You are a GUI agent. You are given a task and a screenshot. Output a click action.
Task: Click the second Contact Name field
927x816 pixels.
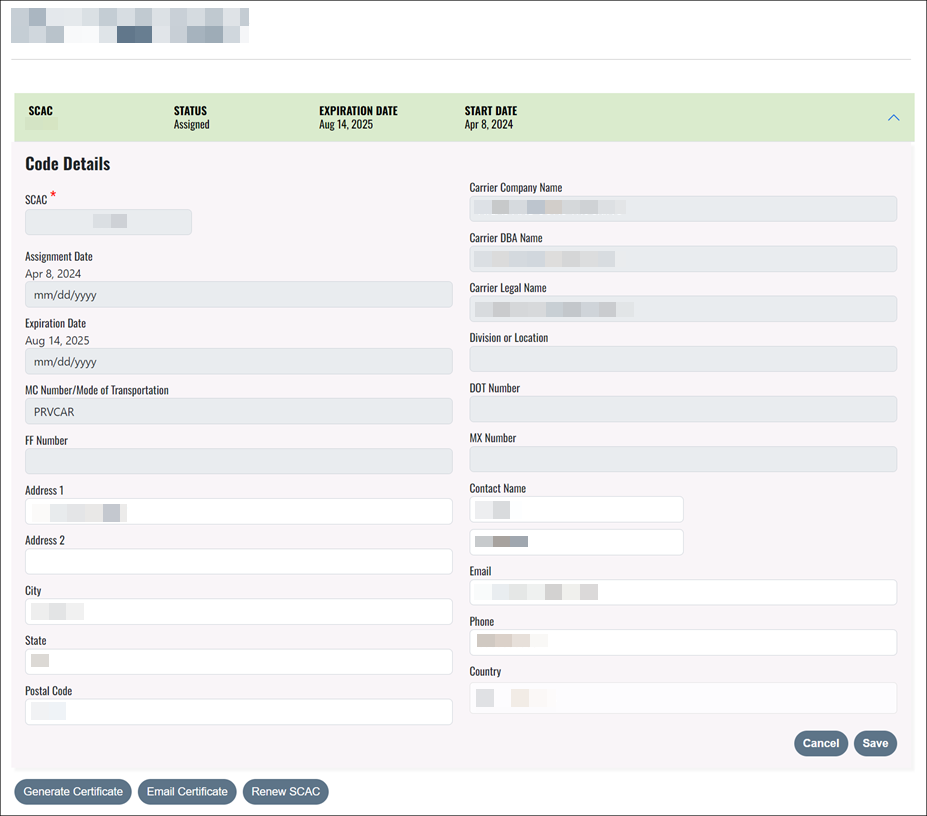coord(576,542)
